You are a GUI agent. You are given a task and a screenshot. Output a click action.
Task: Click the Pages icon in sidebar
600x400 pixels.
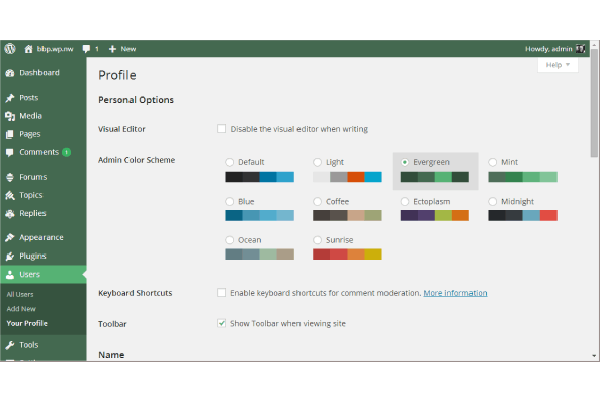[9, 134]
